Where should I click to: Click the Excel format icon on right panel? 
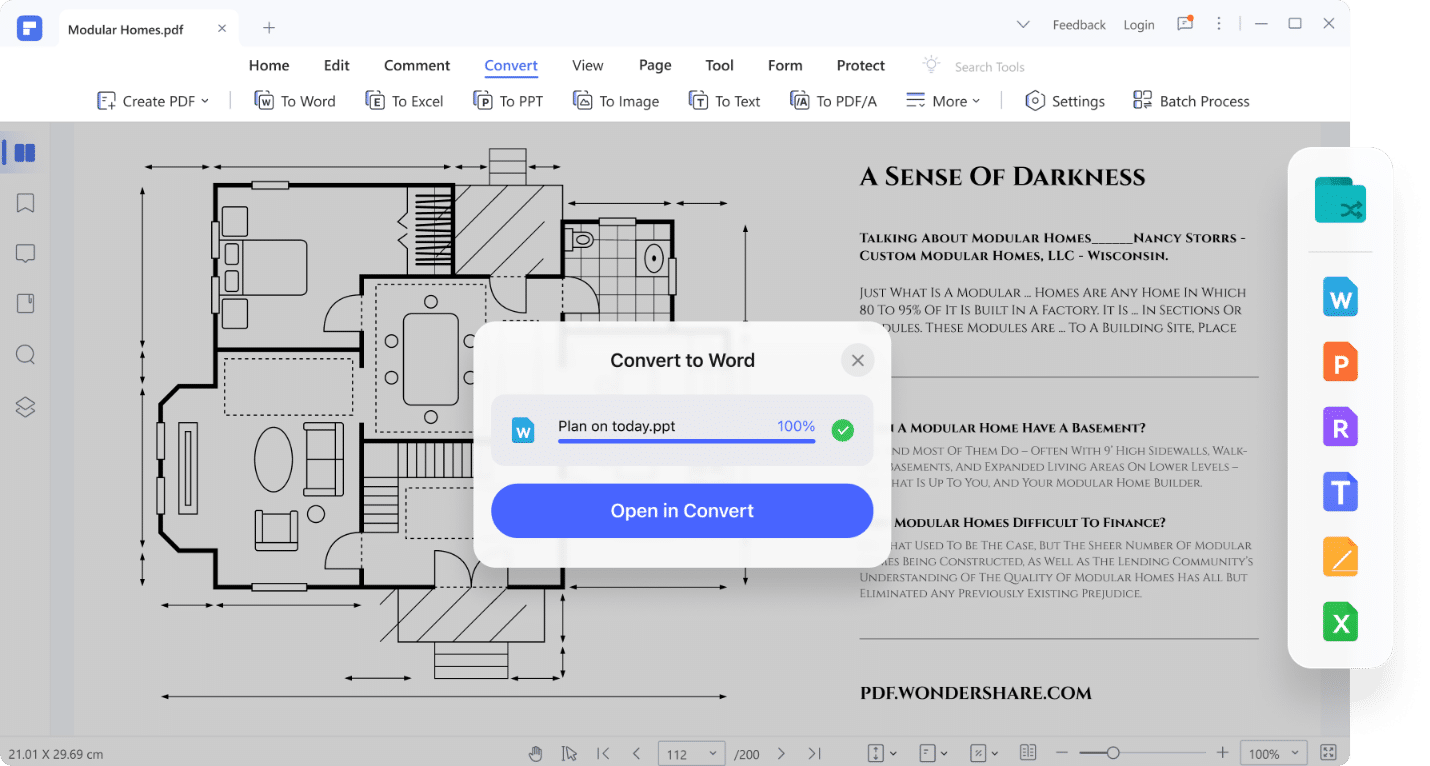(x=1340, y=624)
